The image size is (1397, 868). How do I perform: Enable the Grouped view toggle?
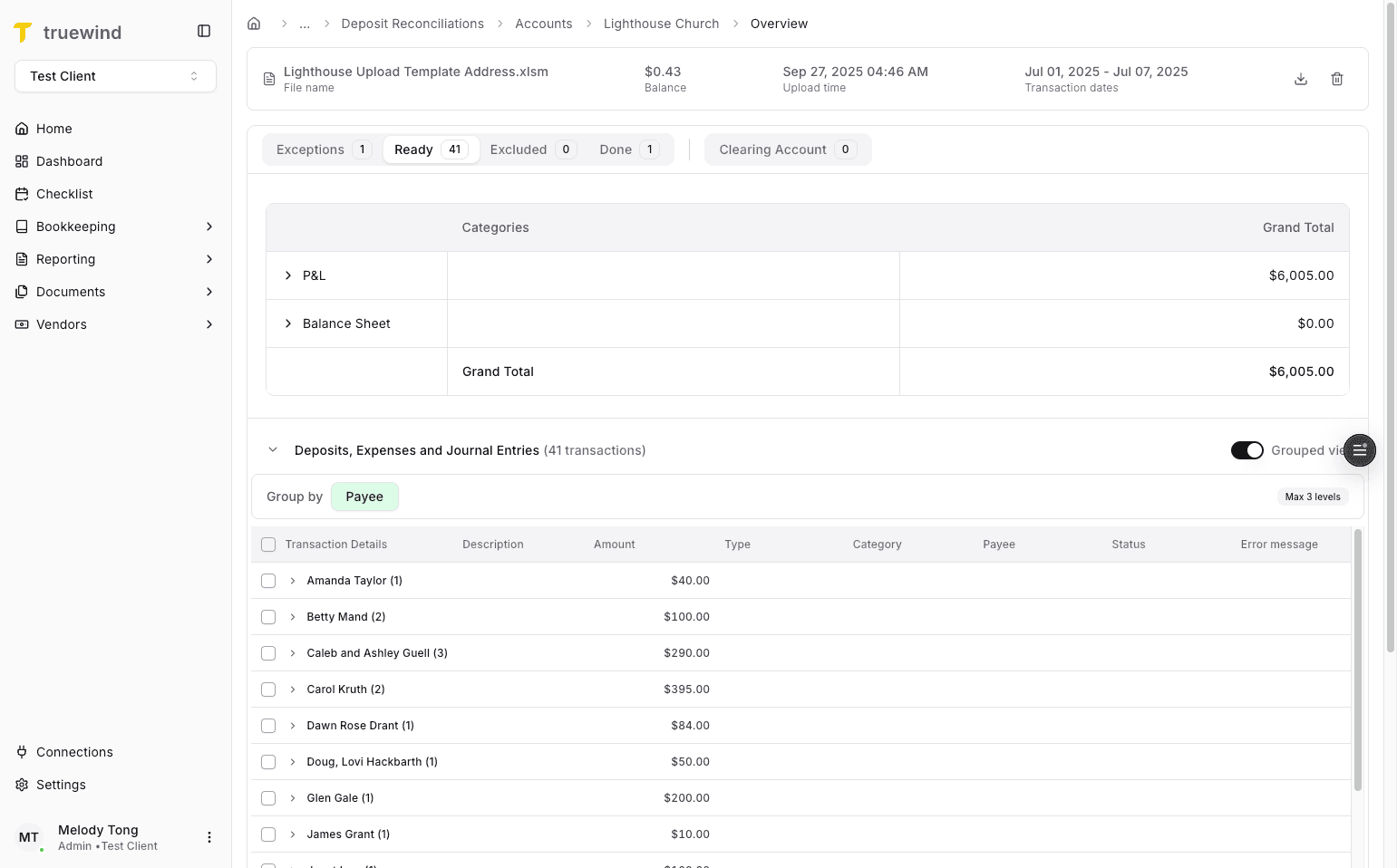(1247, 449)
